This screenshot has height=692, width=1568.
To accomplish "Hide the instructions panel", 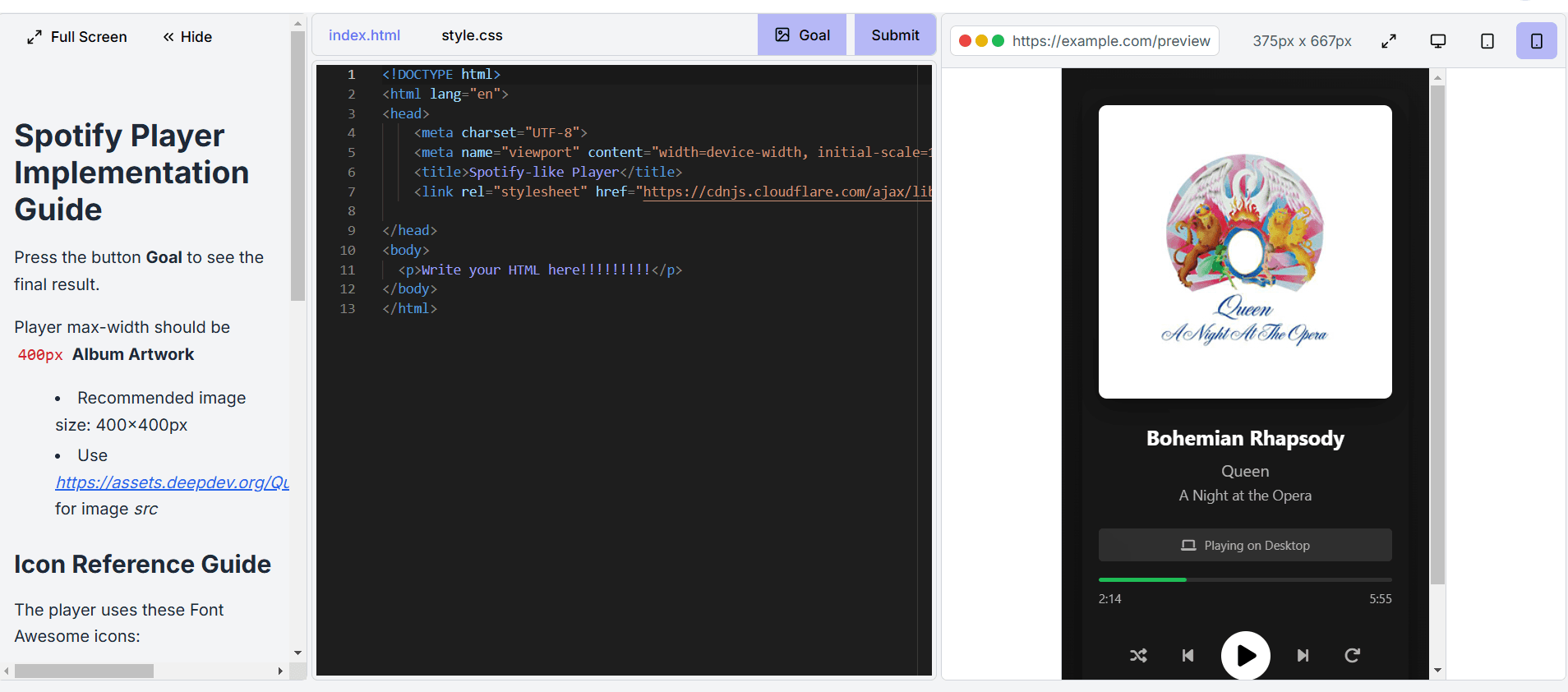I will 187,37.
